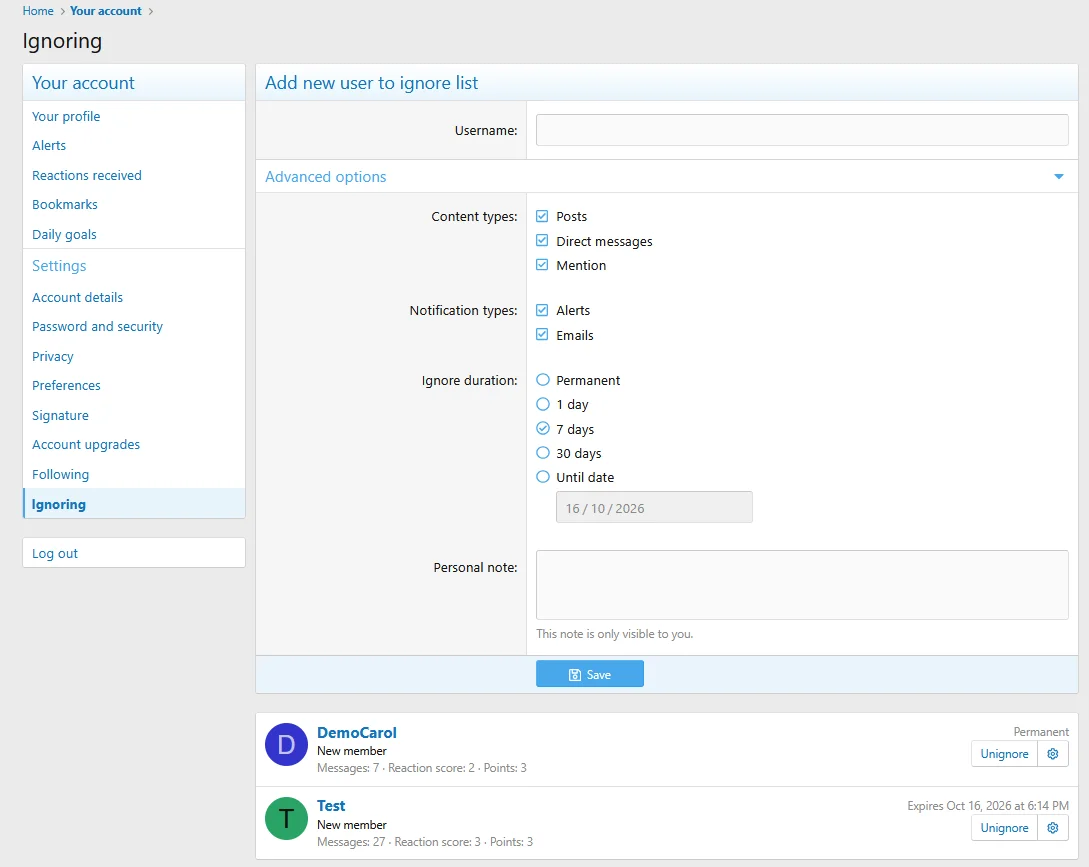The width and height of the screenshot is (1089, 867).
Task: Select the Until date radio option
Action: [543, 477]
